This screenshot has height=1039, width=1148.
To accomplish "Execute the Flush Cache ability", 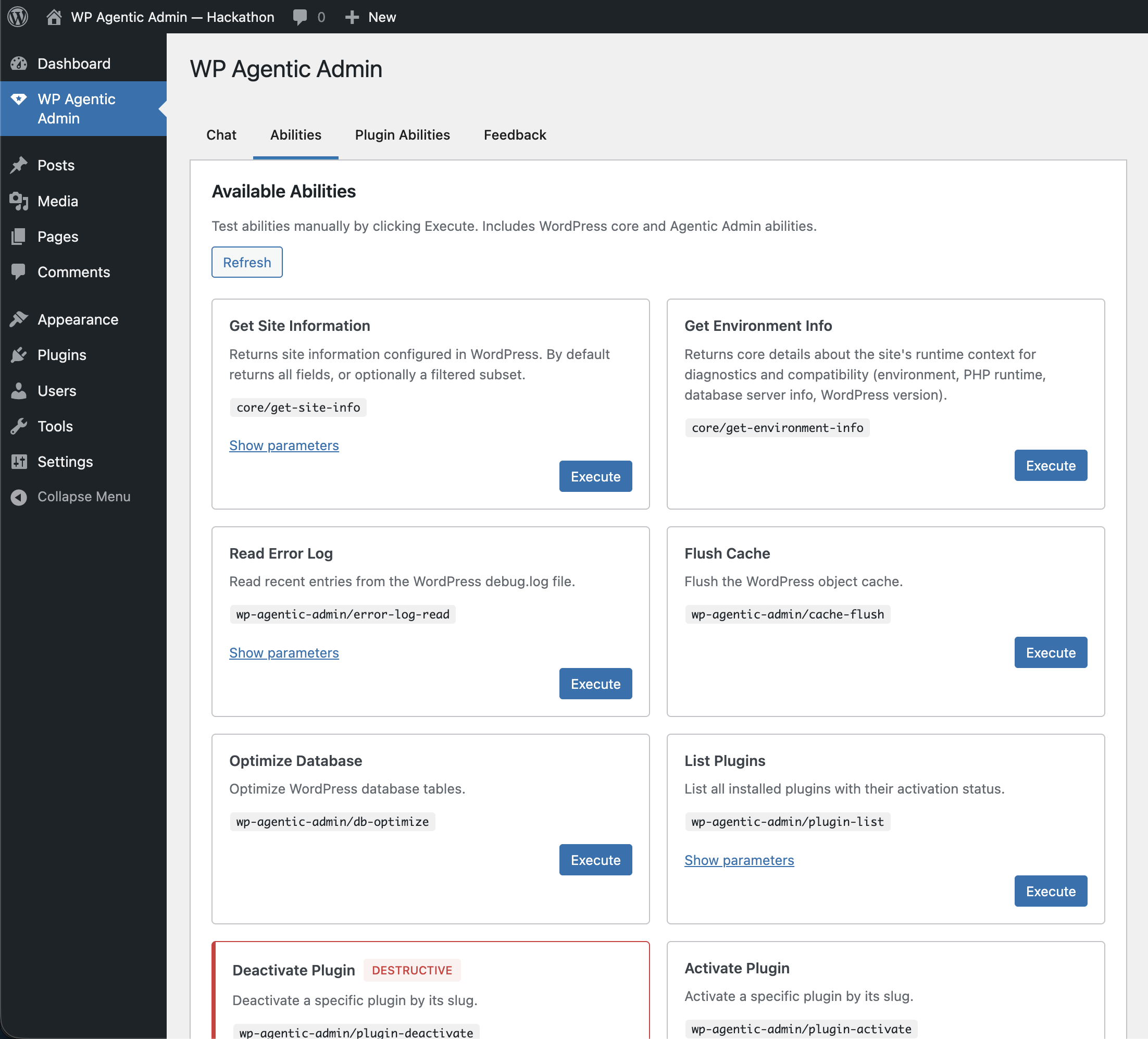I will click(x=1050, y=652).
